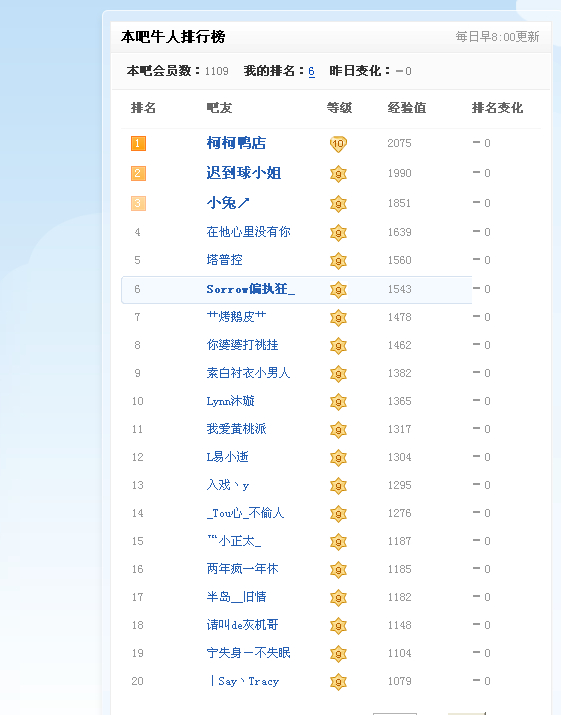Viewport: 561px width, 715px height.
Task: Click the level 10 badge of 柯柯鸭店
Action: pyautogui.click(x=338, y=144)
